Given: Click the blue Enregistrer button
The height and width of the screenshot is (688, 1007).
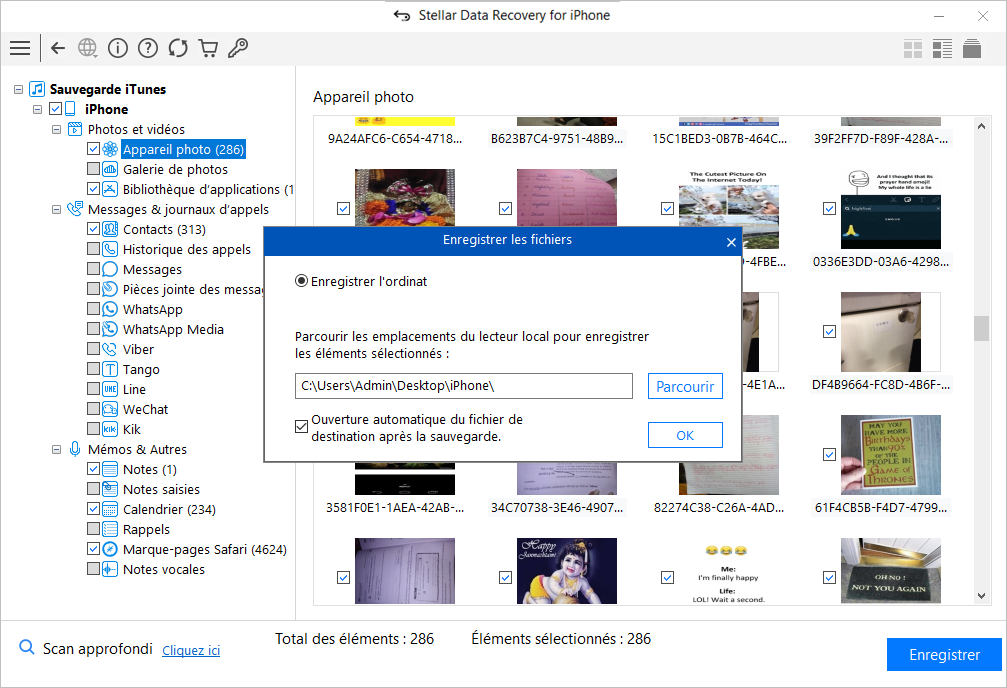Looking at the screenshot, I should click(944, 655).
